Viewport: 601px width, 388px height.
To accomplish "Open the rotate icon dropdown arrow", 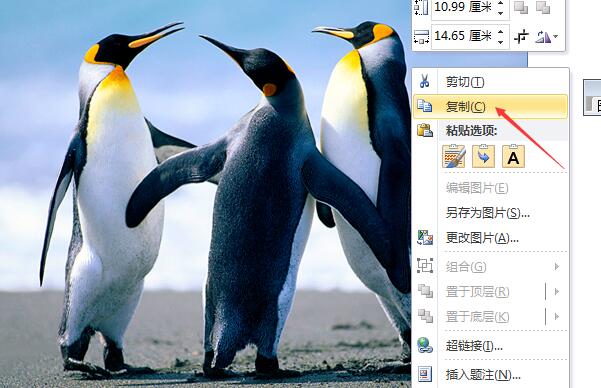I will click(x=556, y=37).
